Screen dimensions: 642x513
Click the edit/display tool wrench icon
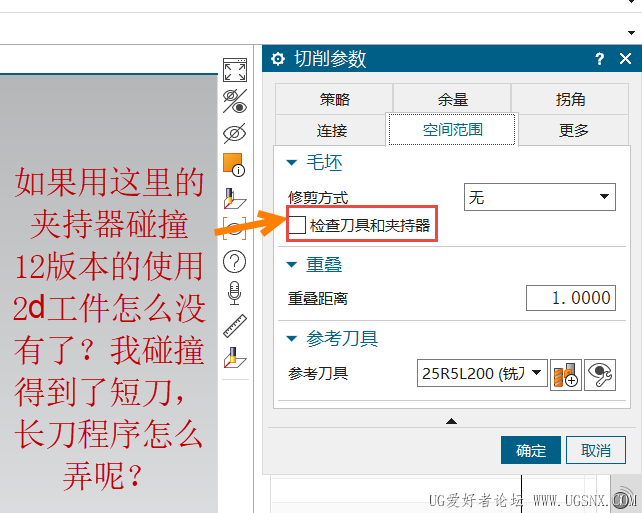(x=600, y=375)
